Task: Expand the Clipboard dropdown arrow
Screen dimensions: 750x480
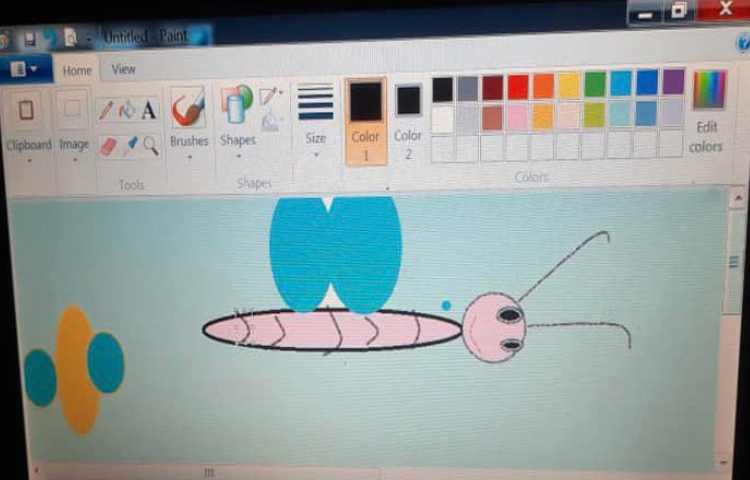Action: point(30,161)
